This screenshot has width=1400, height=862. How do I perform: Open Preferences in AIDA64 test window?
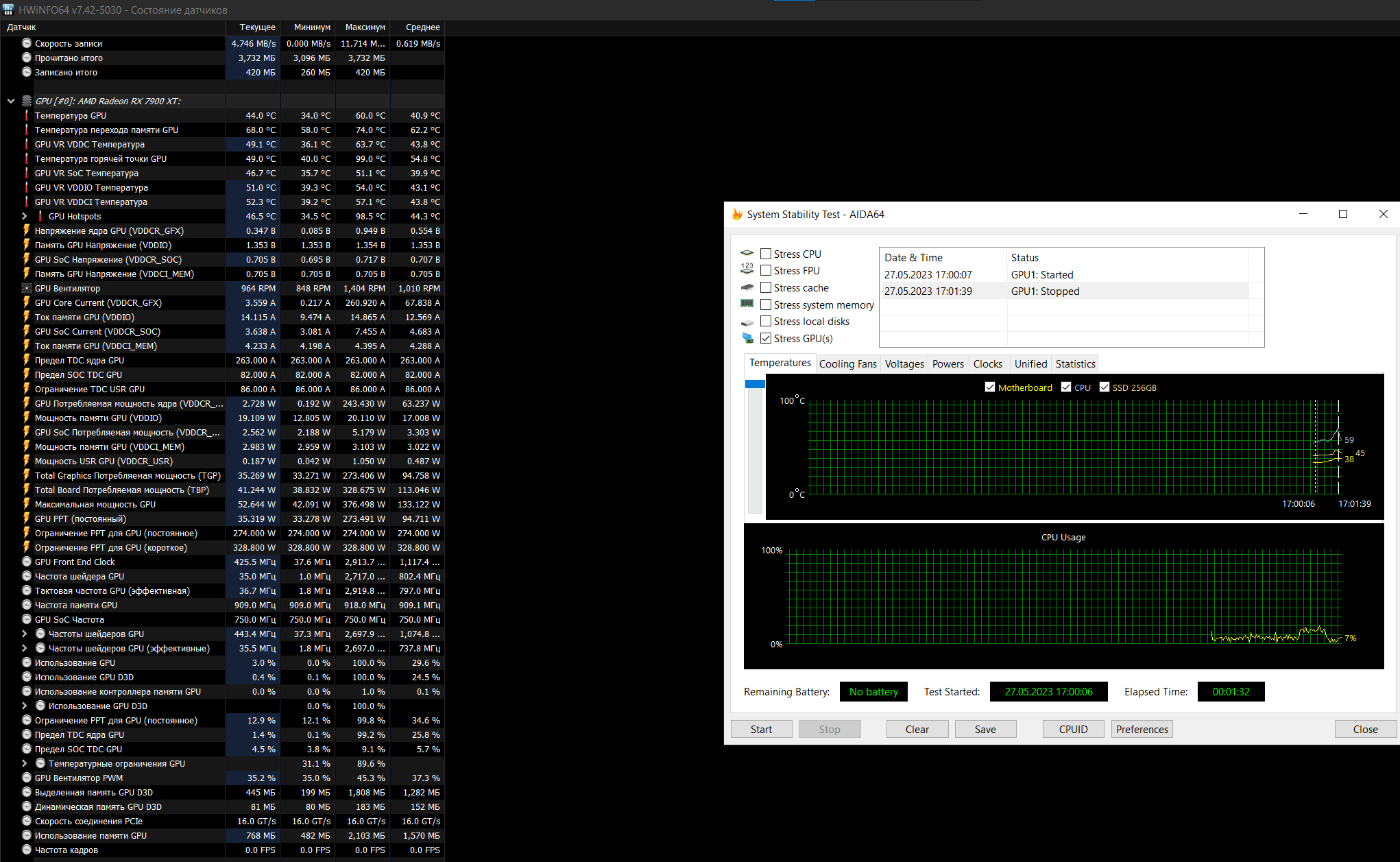(x=1142, y=729)
